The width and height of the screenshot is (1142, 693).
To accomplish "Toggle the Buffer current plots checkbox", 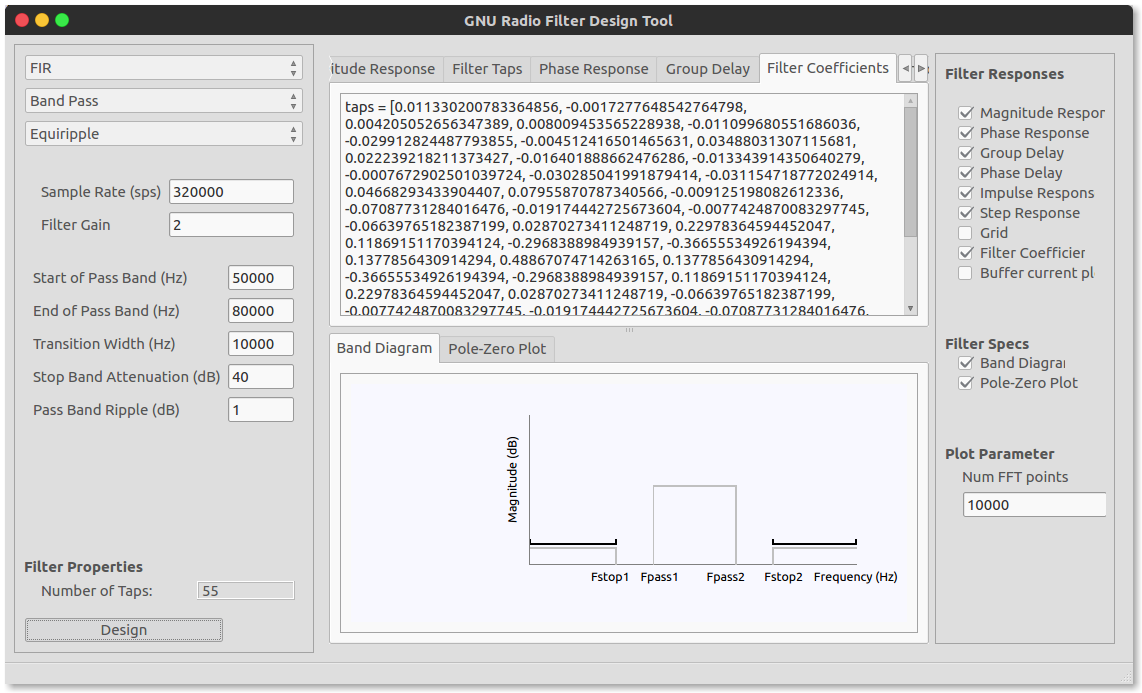I will [x=965, y=273].
